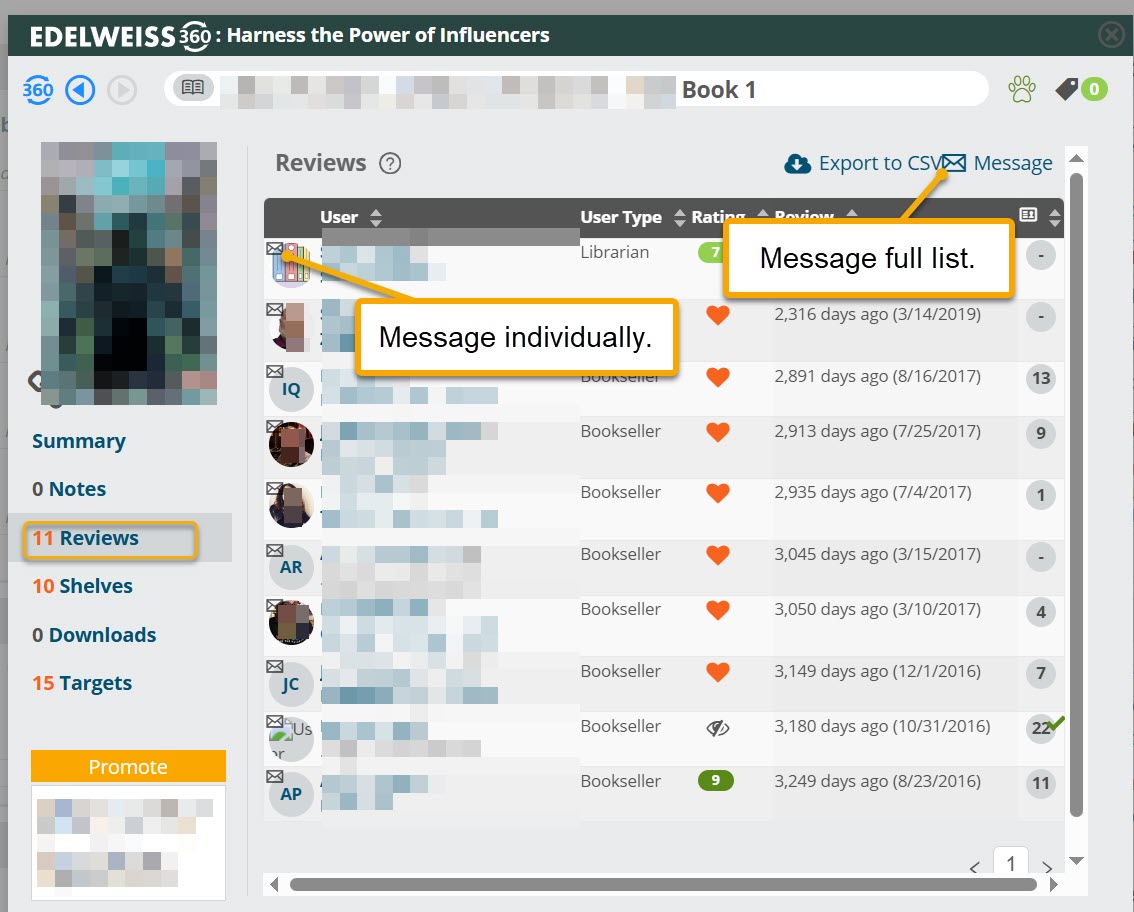Open the 0 Downloads section

(x=94, y=635)
